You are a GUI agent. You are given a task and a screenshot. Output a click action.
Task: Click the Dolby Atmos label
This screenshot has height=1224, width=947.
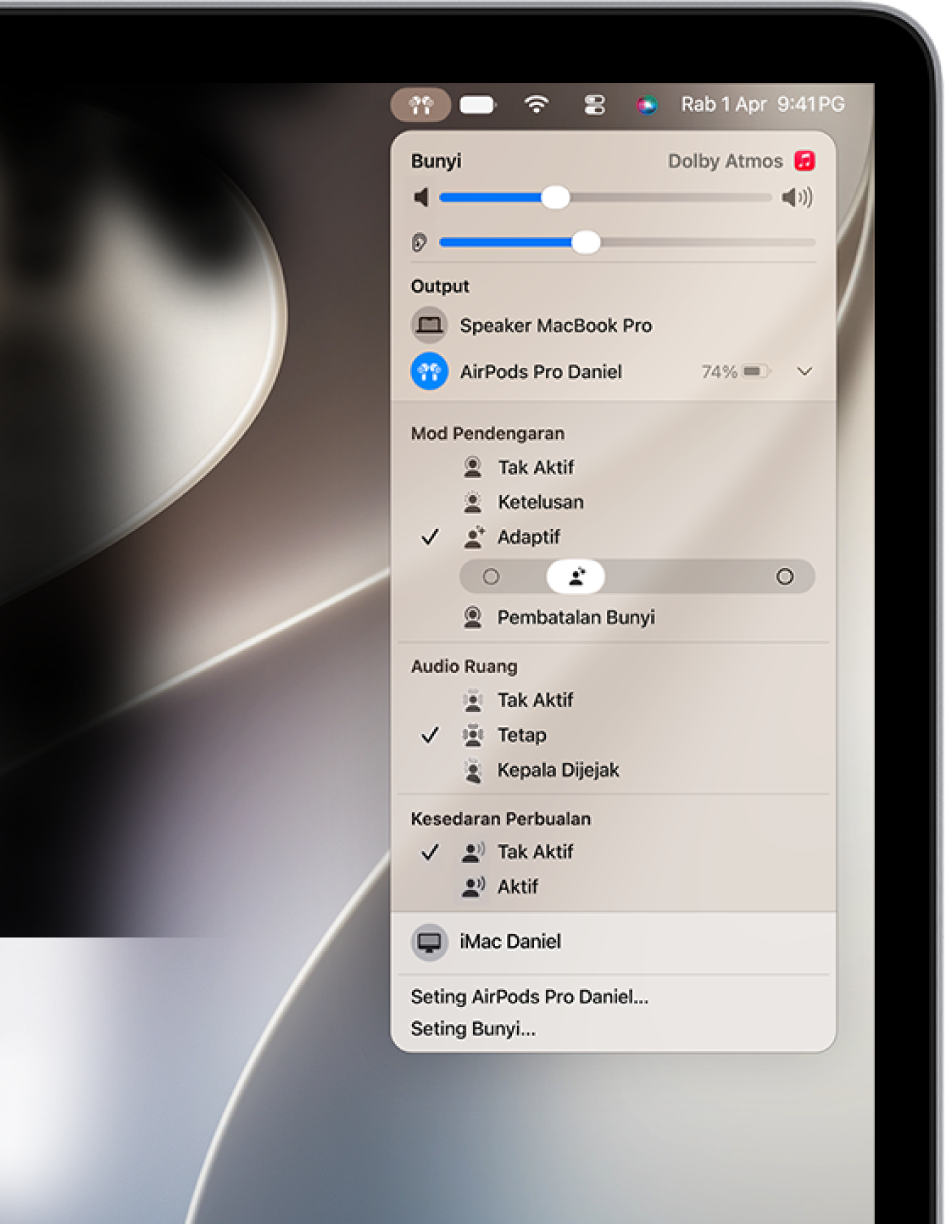(x=727, y=161)
